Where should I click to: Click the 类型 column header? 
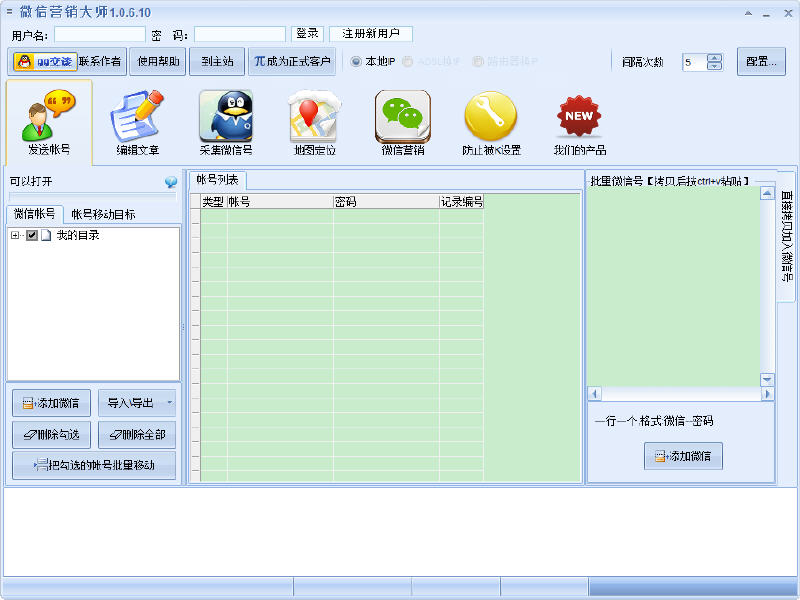213,202
